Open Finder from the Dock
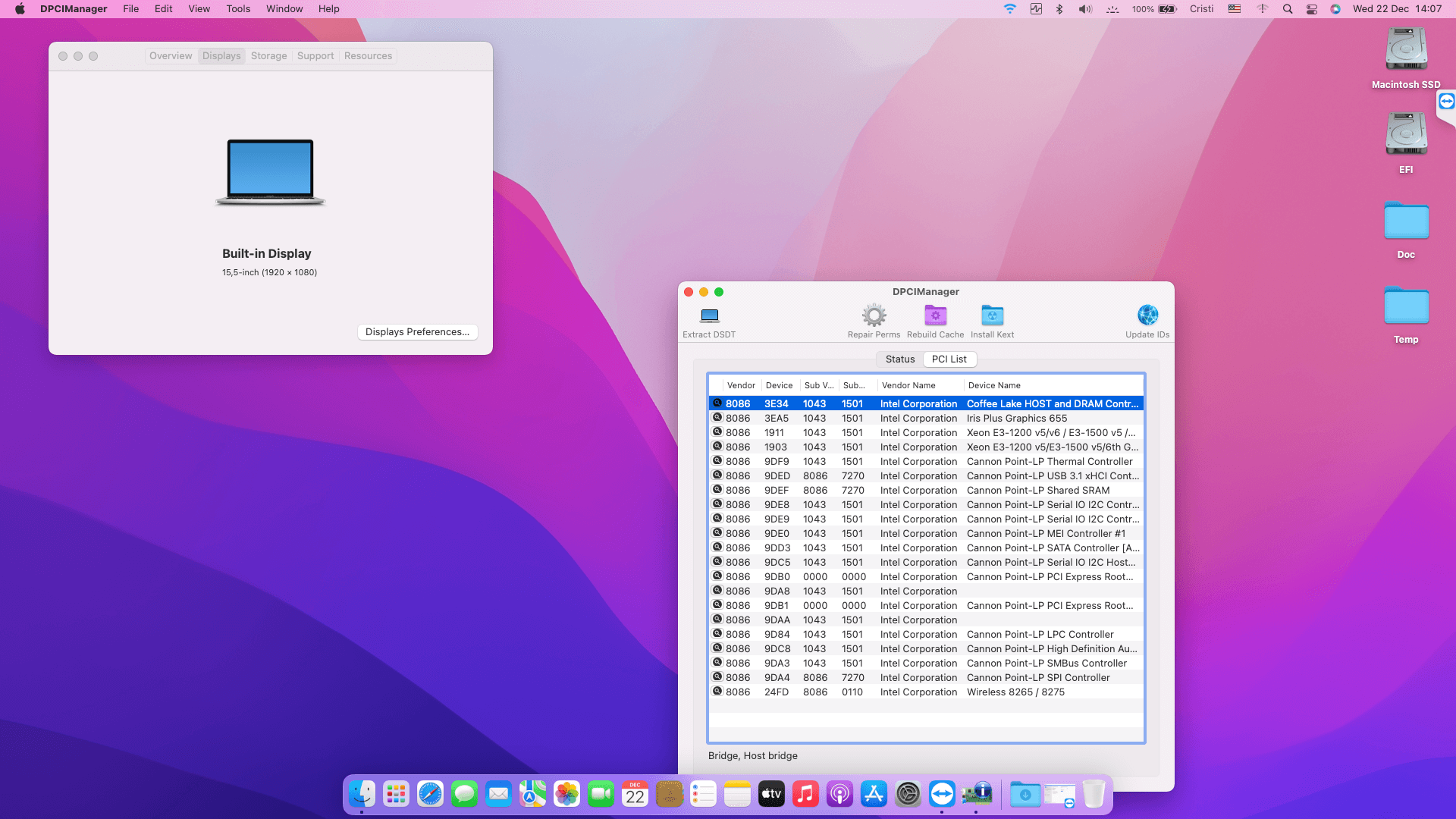The image size is (1456, 819). pyautogui.click(x=362, y=794)
